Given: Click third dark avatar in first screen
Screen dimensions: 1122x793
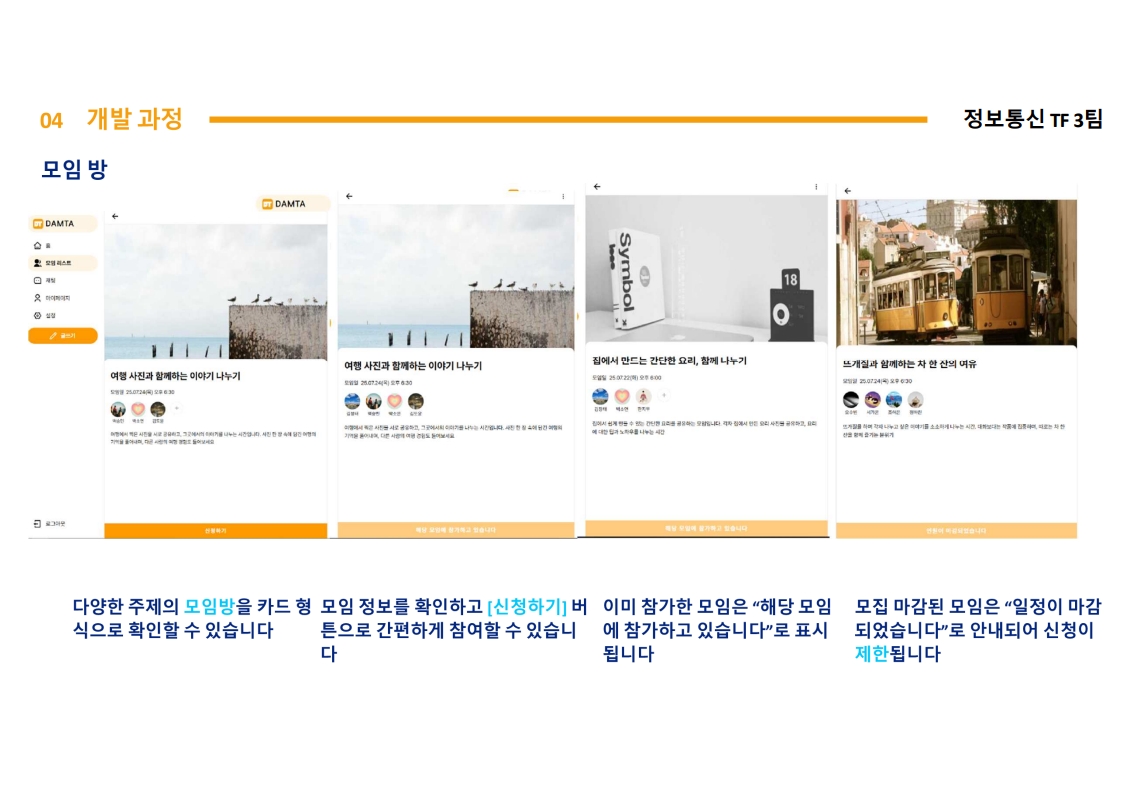Looking at the screenshot, I should point(158,409).
